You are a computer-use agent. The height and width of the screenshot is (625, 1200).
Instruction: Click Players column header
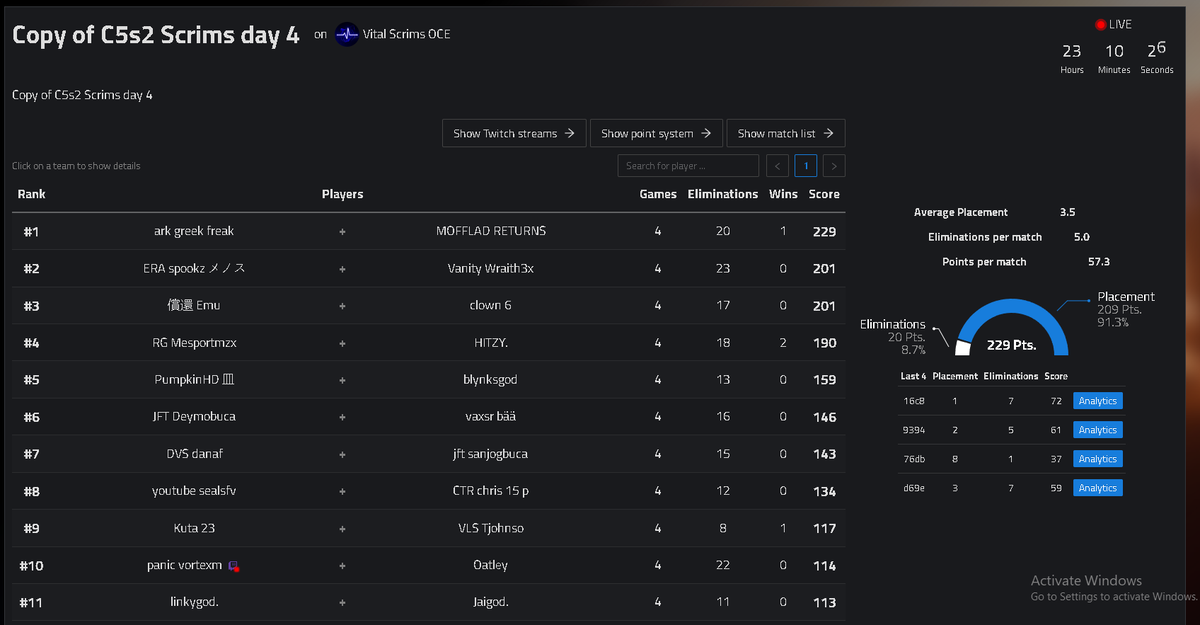tap(342, 194)
